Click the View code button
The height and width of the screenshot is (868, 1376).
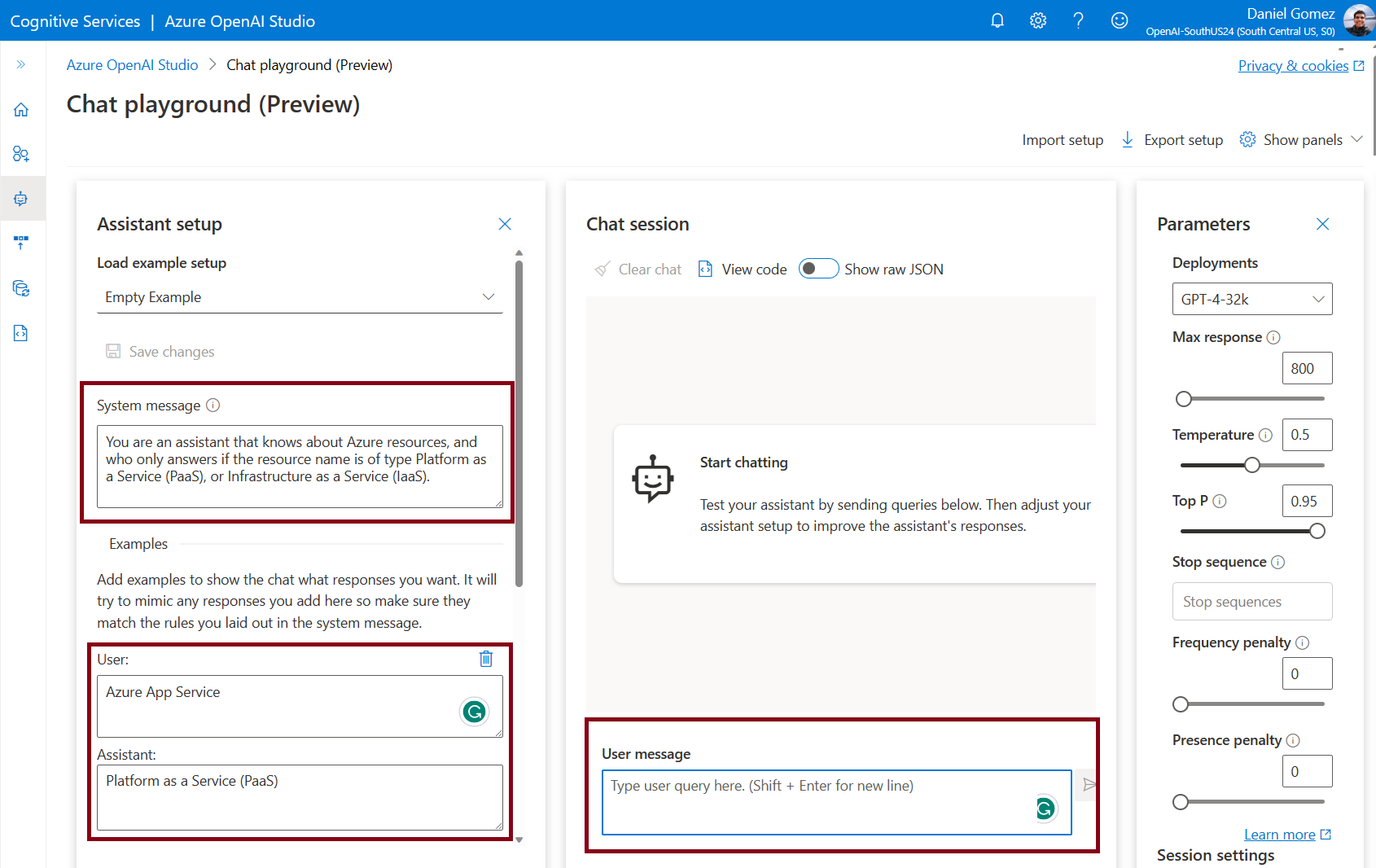[743, 270]
